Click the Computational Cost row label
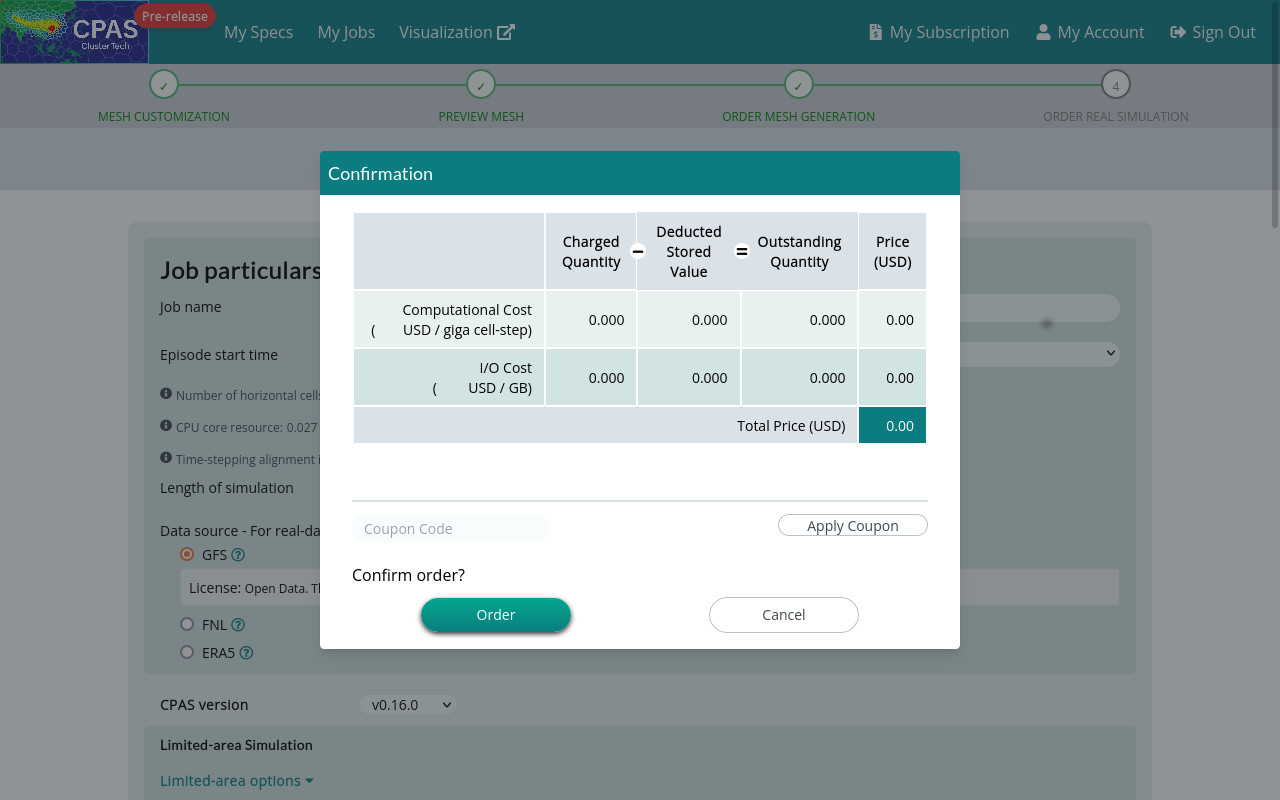Image resolution: width=1280 pixels, height=800 pixels. (x=449, y=320)
